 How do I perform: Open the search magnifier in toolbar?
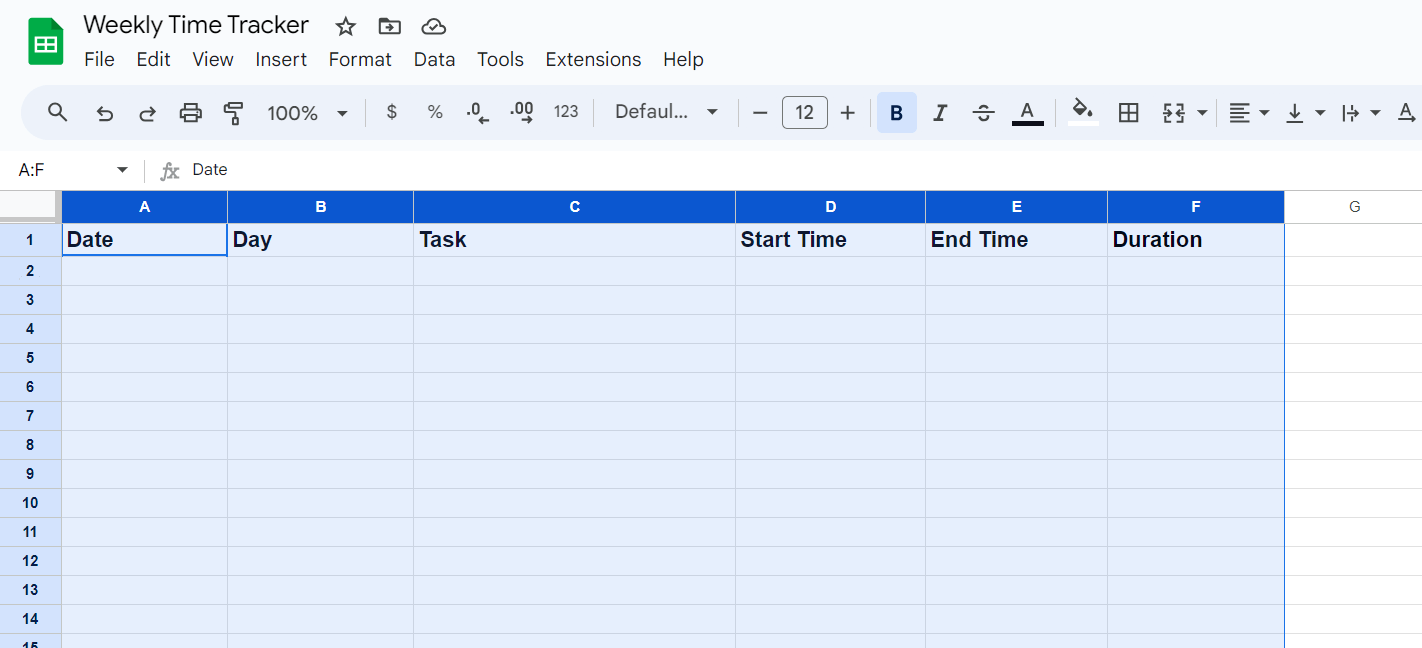click(58, 113)
